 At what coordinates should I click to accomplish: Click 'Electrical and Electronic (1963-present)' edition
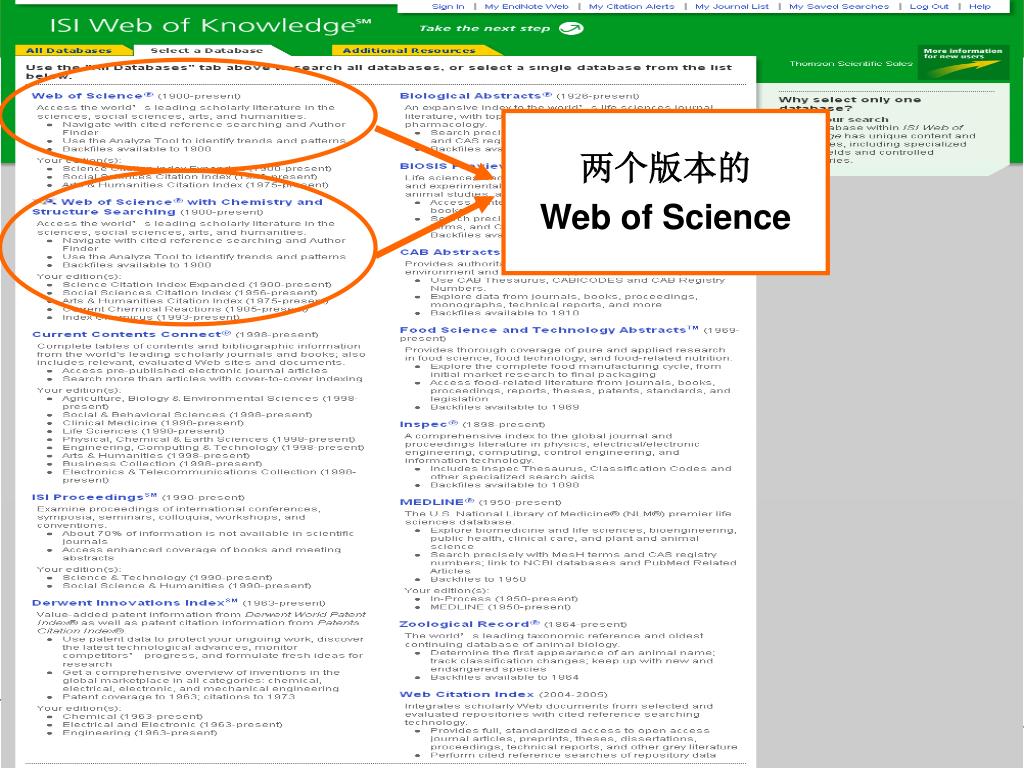(172, 724)
